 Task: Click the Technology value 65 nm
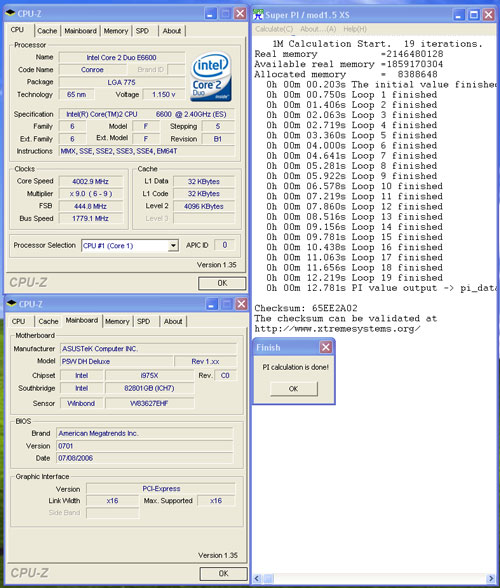[x=77, y=94]
